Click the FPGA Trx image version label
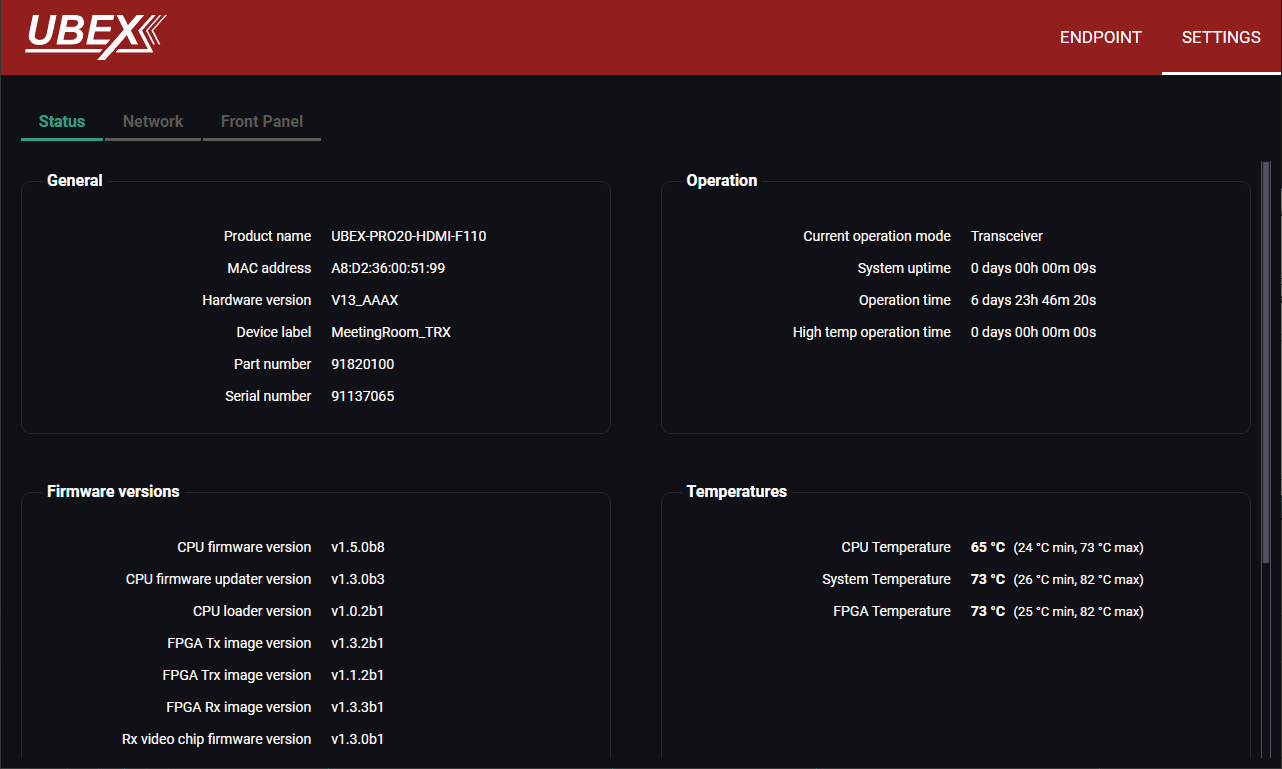 tap(237, 675)
